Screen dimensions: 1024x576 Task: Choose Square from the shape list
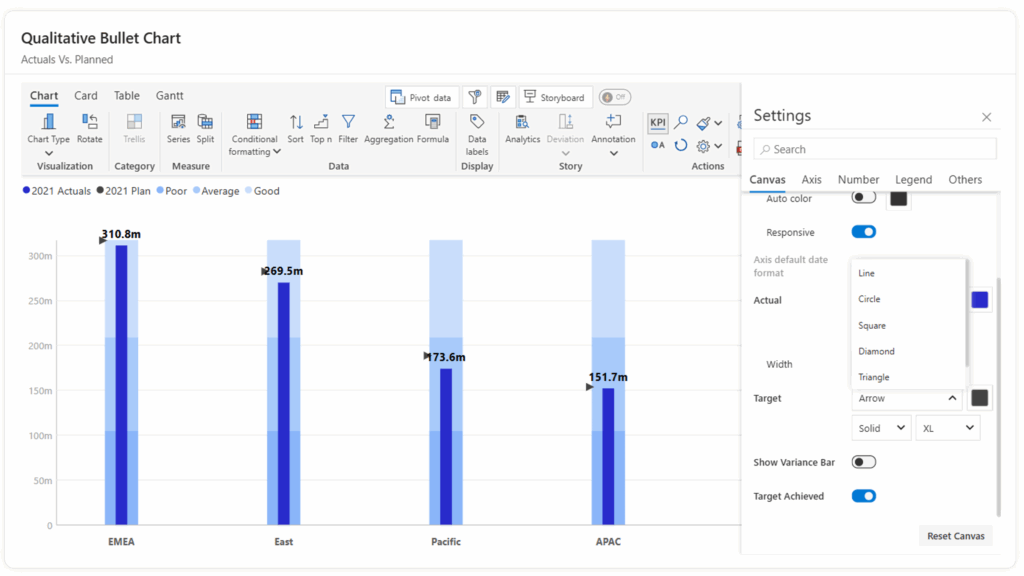pyautogui.click(x=908, y=325)
